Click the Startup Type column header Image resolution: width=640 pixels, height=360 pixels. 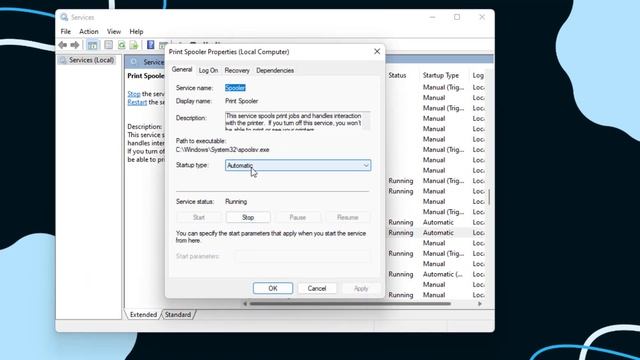[441, 75]
